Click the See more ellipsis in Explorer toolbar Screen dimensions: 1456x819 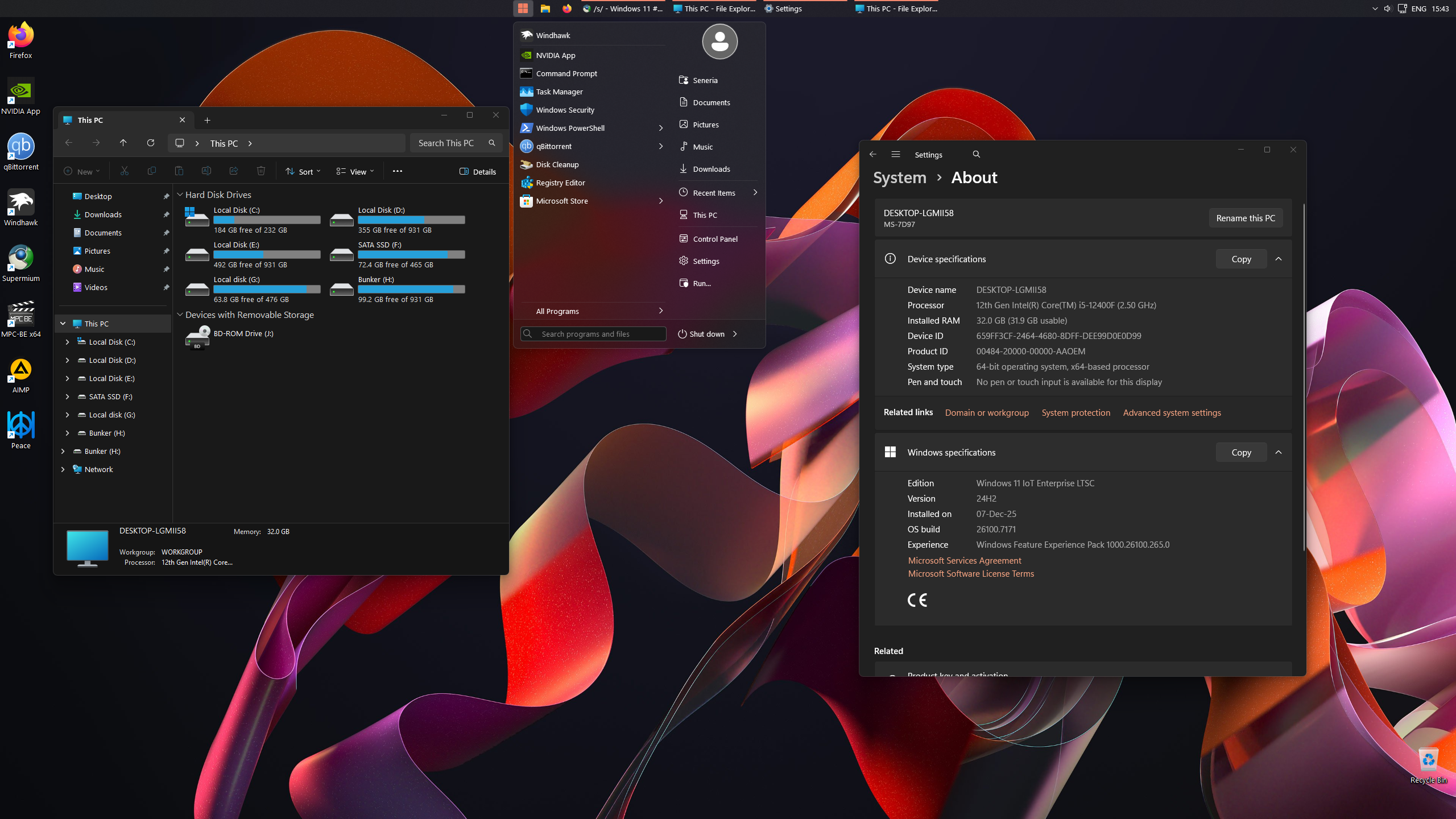(x=398, y=171)
